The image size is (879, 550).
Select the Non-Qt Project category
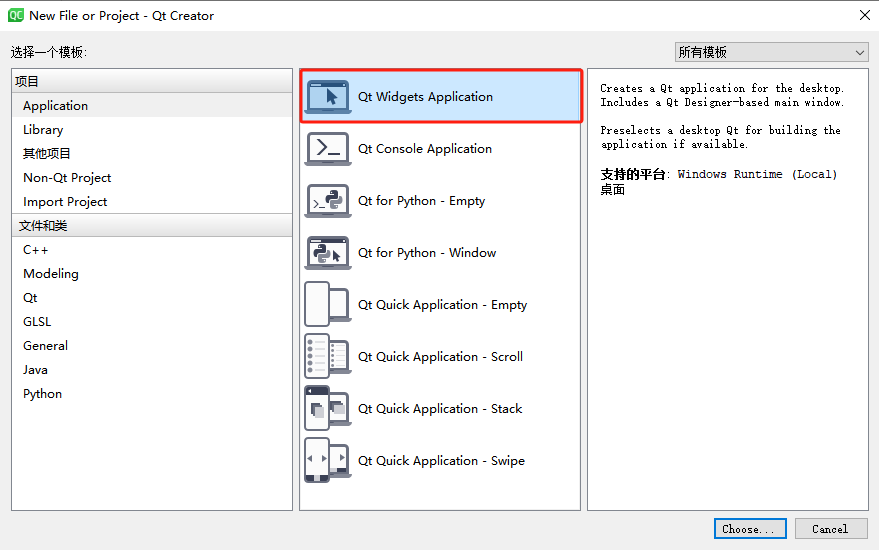pos(152,178)
